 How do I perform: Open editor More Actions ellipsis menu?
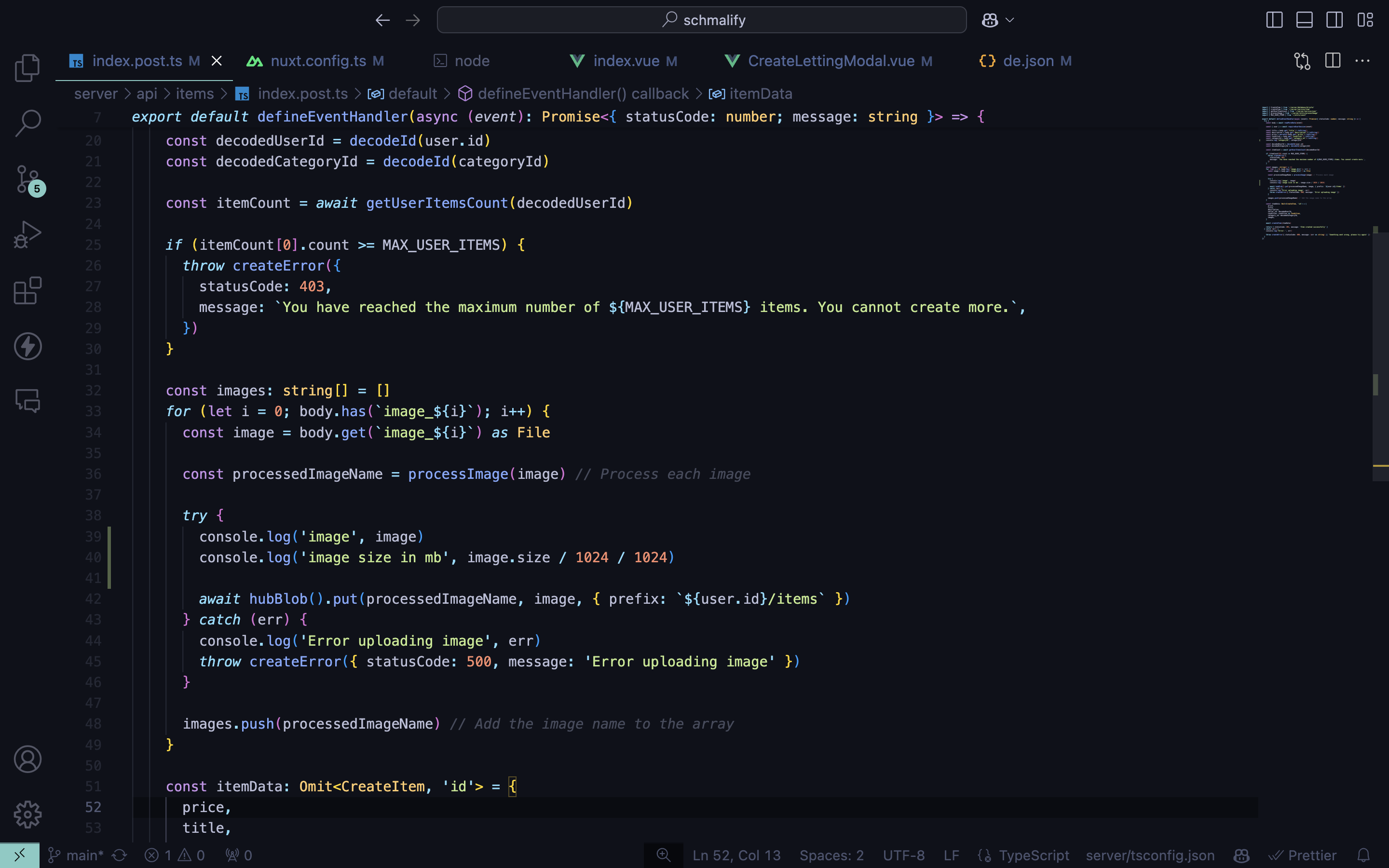1362,61
